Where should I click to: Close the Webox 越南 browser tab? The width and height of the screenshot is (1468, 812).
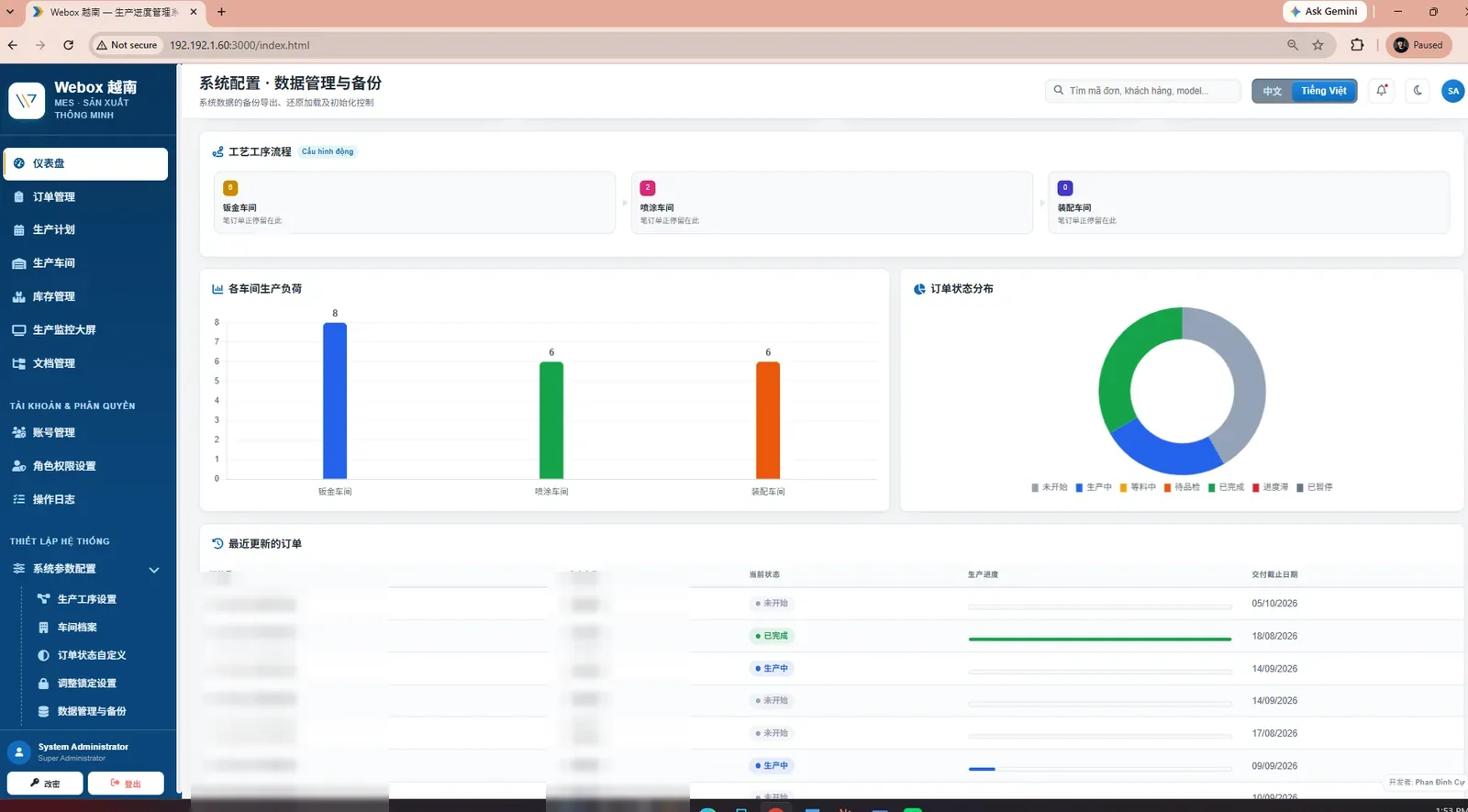(194, 12)
